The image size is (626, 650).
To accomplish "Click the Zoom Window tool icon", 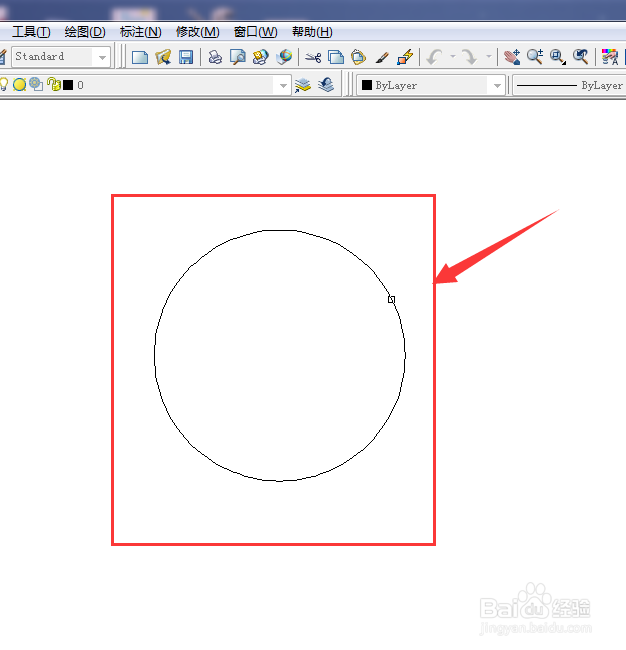I will tap(558, 57).
